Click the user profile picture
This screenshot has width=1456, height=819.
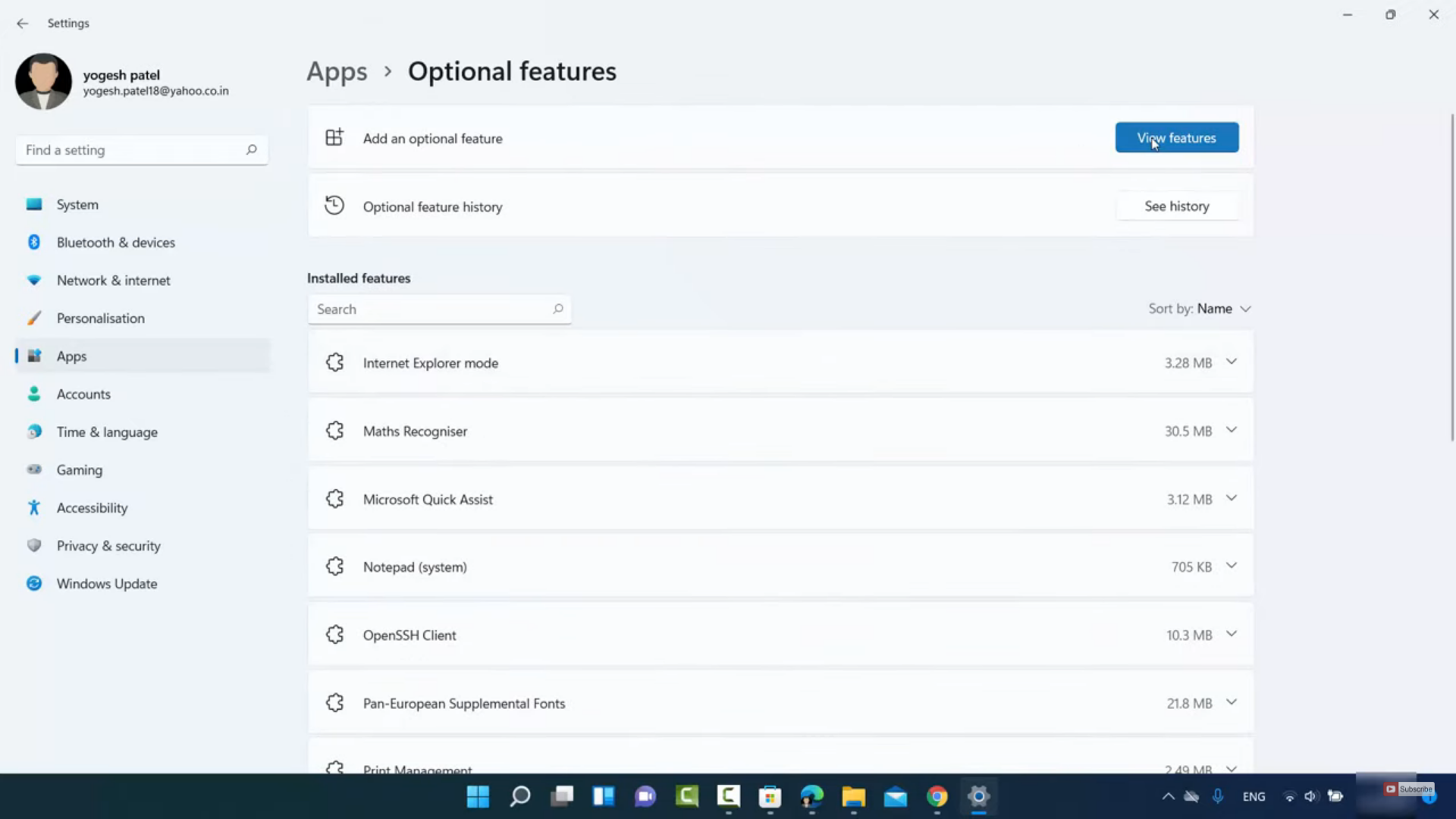point(43,81)
